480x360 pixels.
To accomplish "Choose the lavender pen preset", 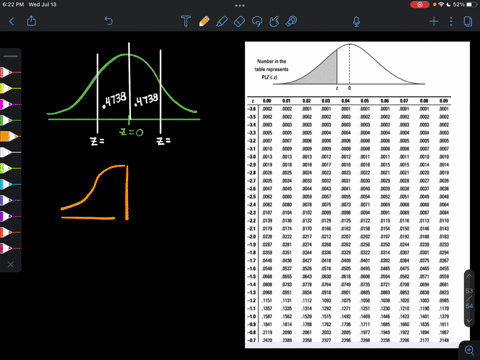I will coord(10,200).
